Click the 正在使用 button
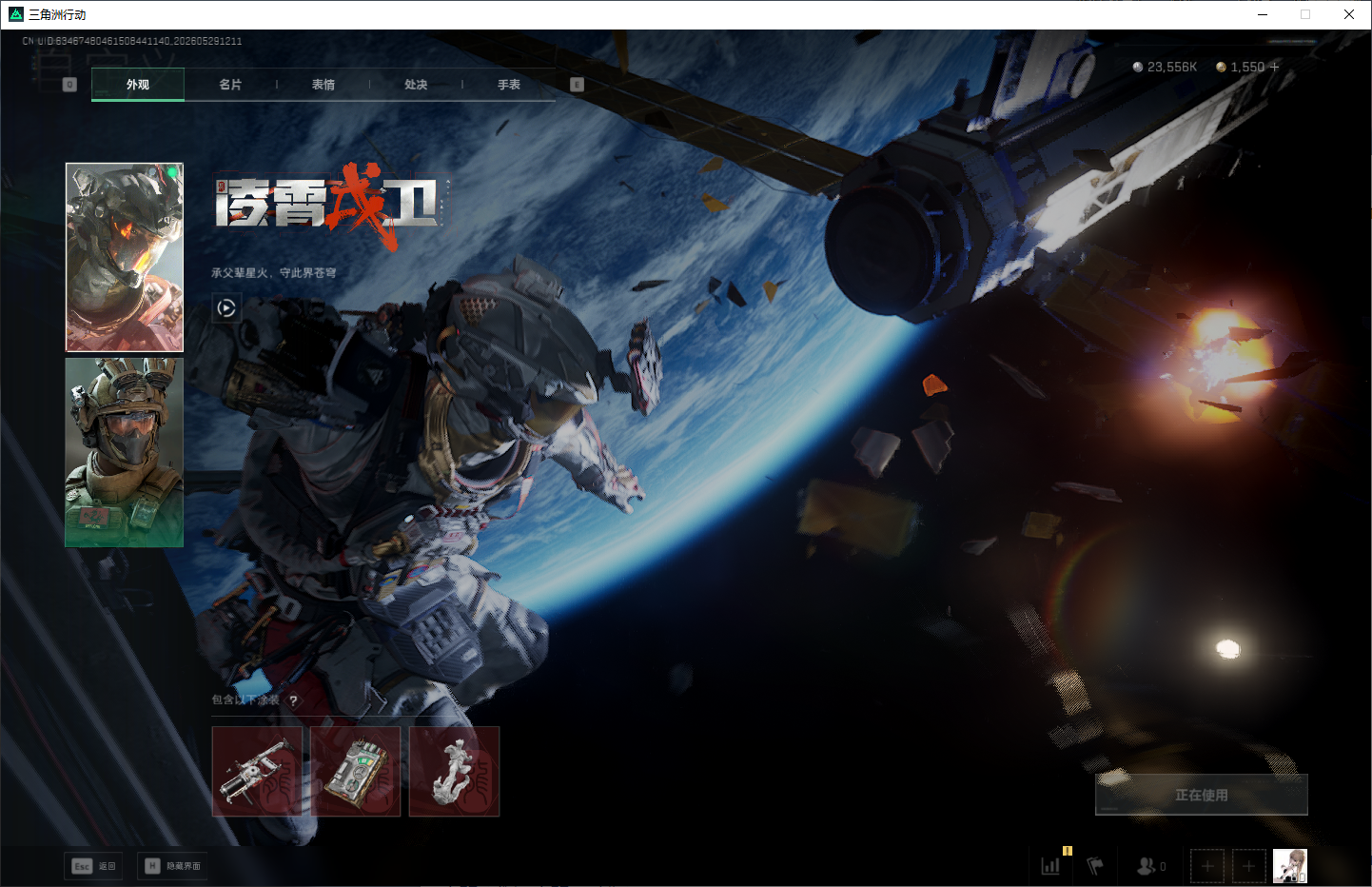The image size is (1372, 887). [1202, 795]
